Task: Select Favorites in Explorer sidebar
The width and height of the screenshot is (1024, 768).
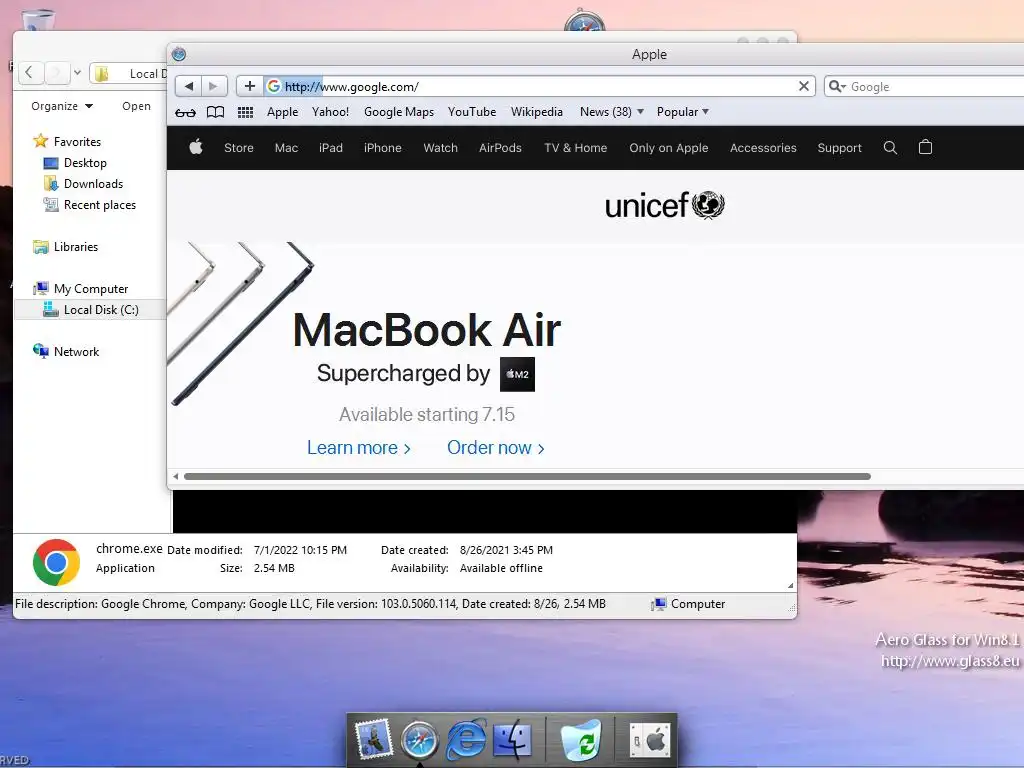Action: tap(67, 141)
